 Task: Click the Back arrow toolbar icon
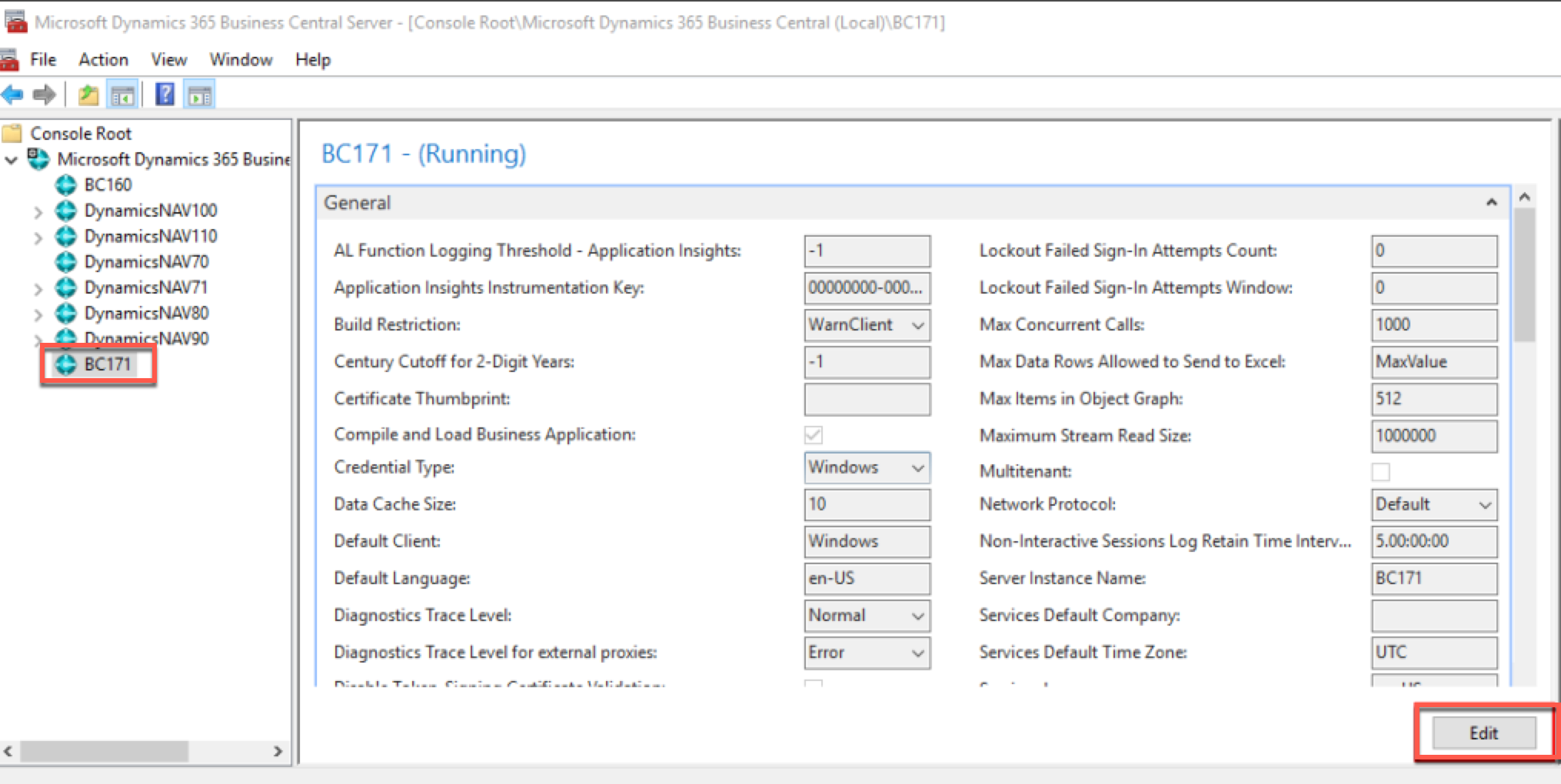(x=12, y=95)
